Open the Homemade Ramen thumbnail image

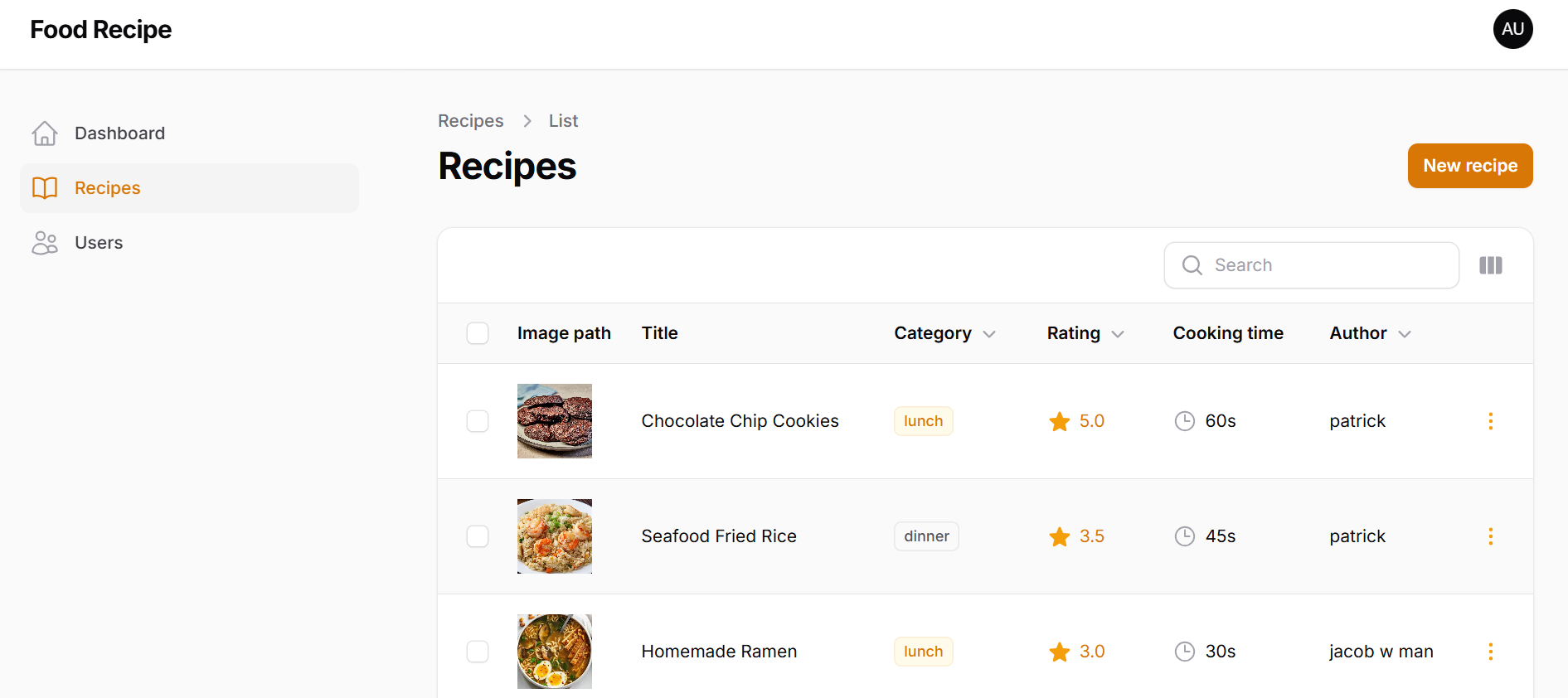pyautogui.click(x=554, y=652)
